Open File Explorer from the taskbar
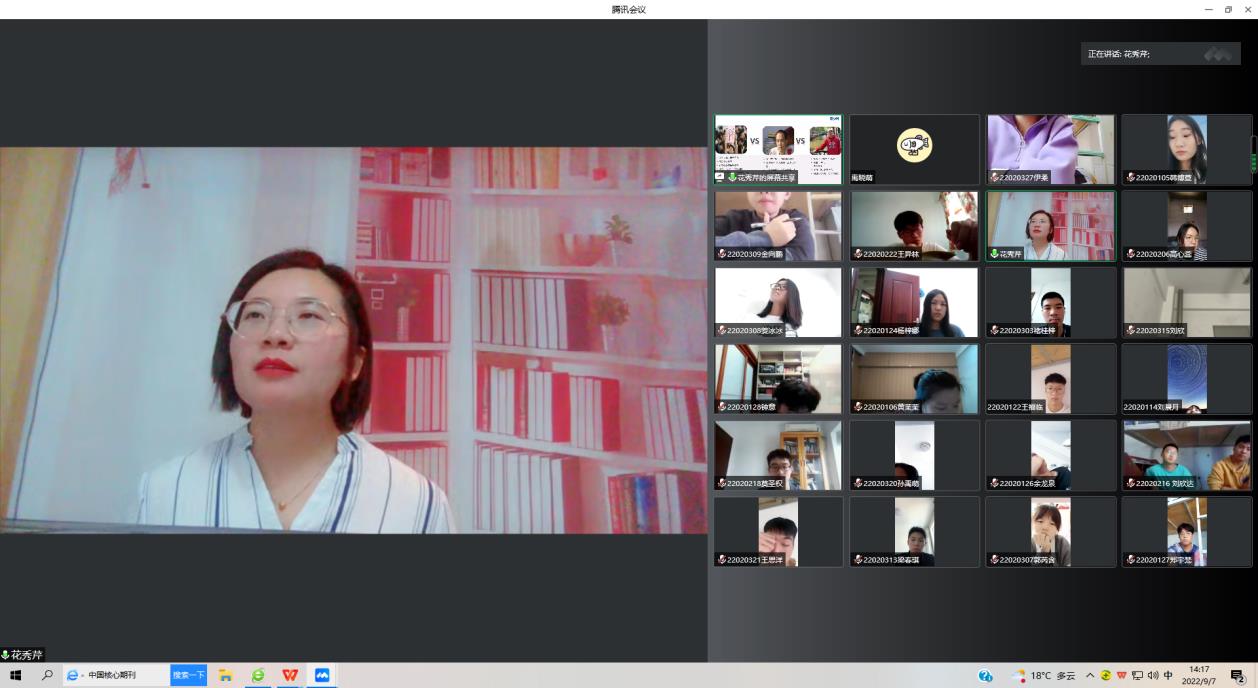The height and width of the screenshot is (688, 1258). [x=226, y=676]
